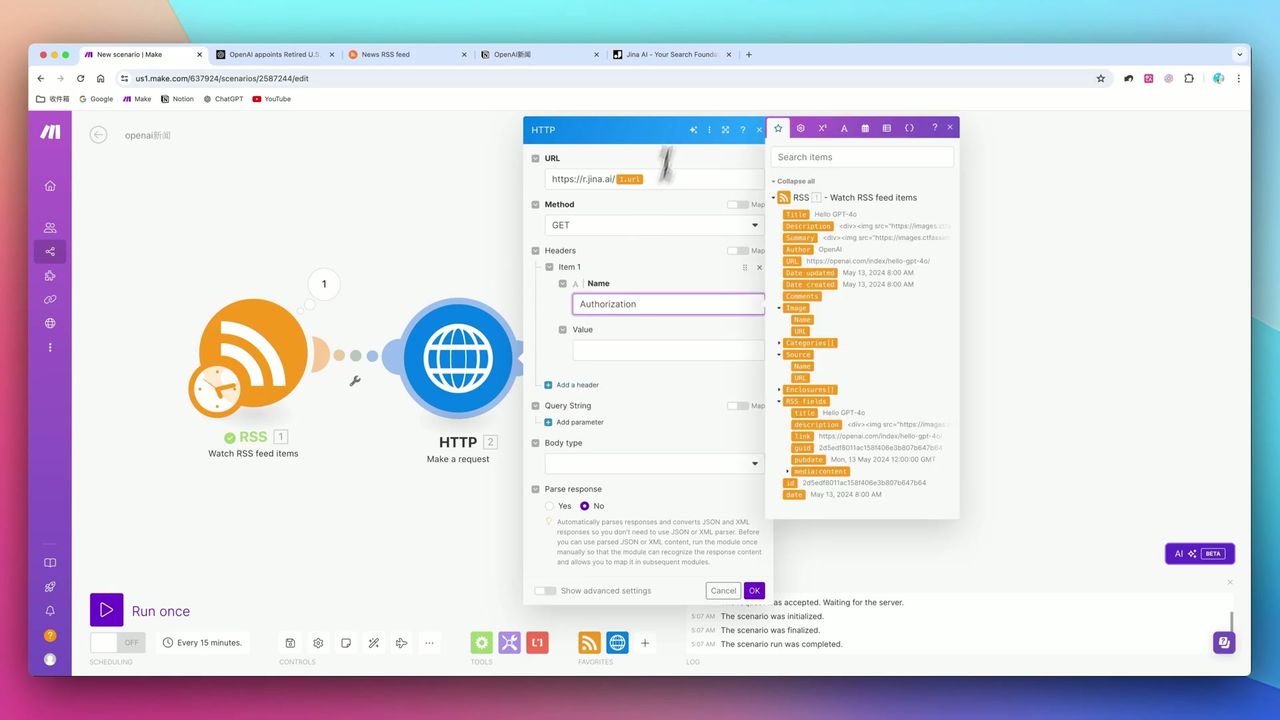The image size is (1280, 720).
Task: Click the purple Tools wrench icon
Action: (x=509, y=643)
